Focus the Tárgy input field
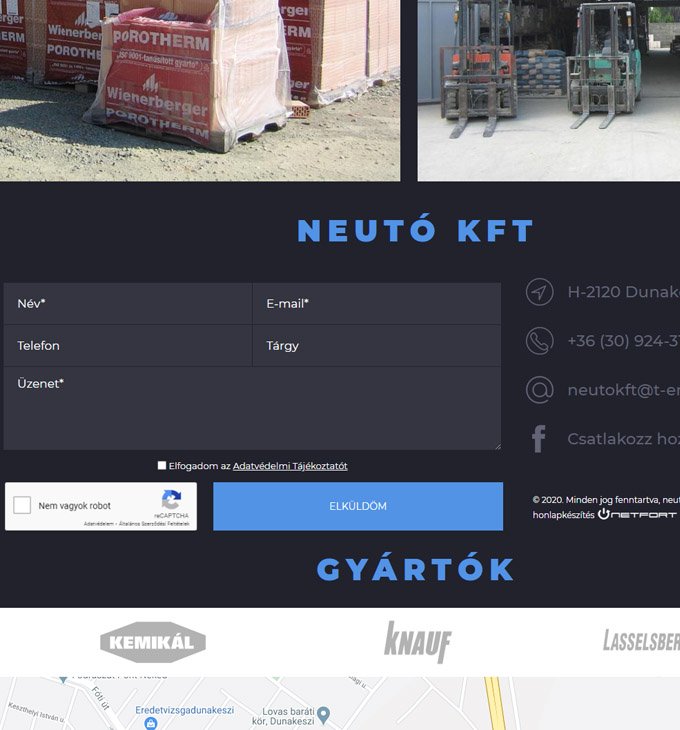680x730 pixels. (x=377, y=345)
